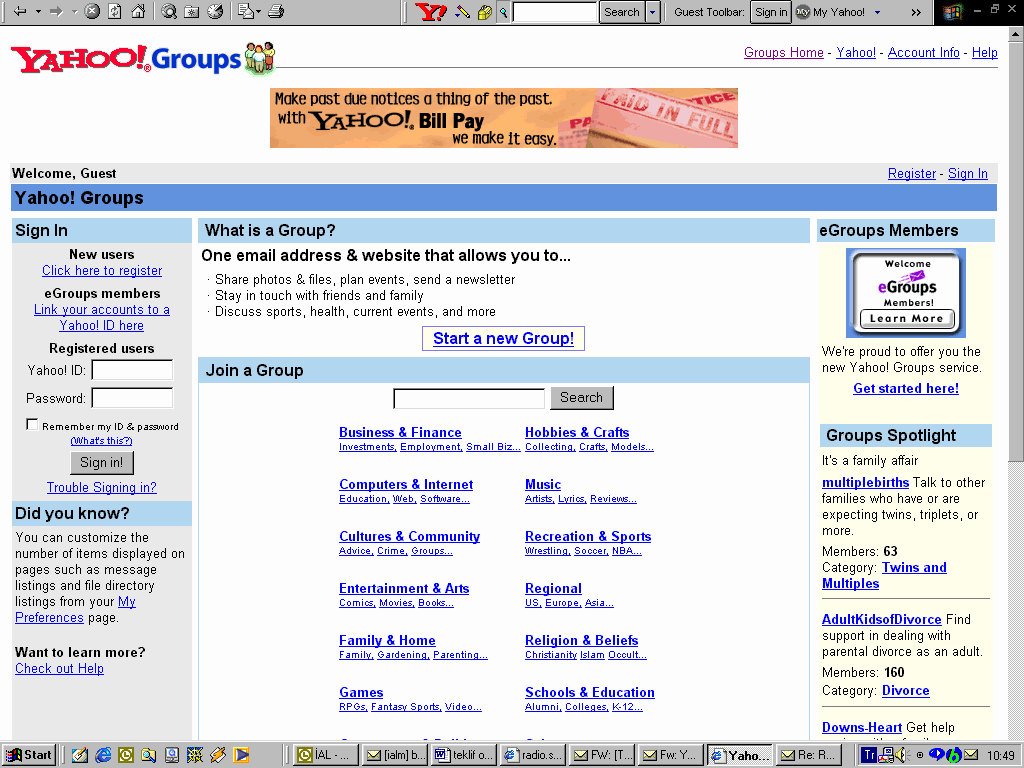Print the page with the printer icon

point(276,11)
